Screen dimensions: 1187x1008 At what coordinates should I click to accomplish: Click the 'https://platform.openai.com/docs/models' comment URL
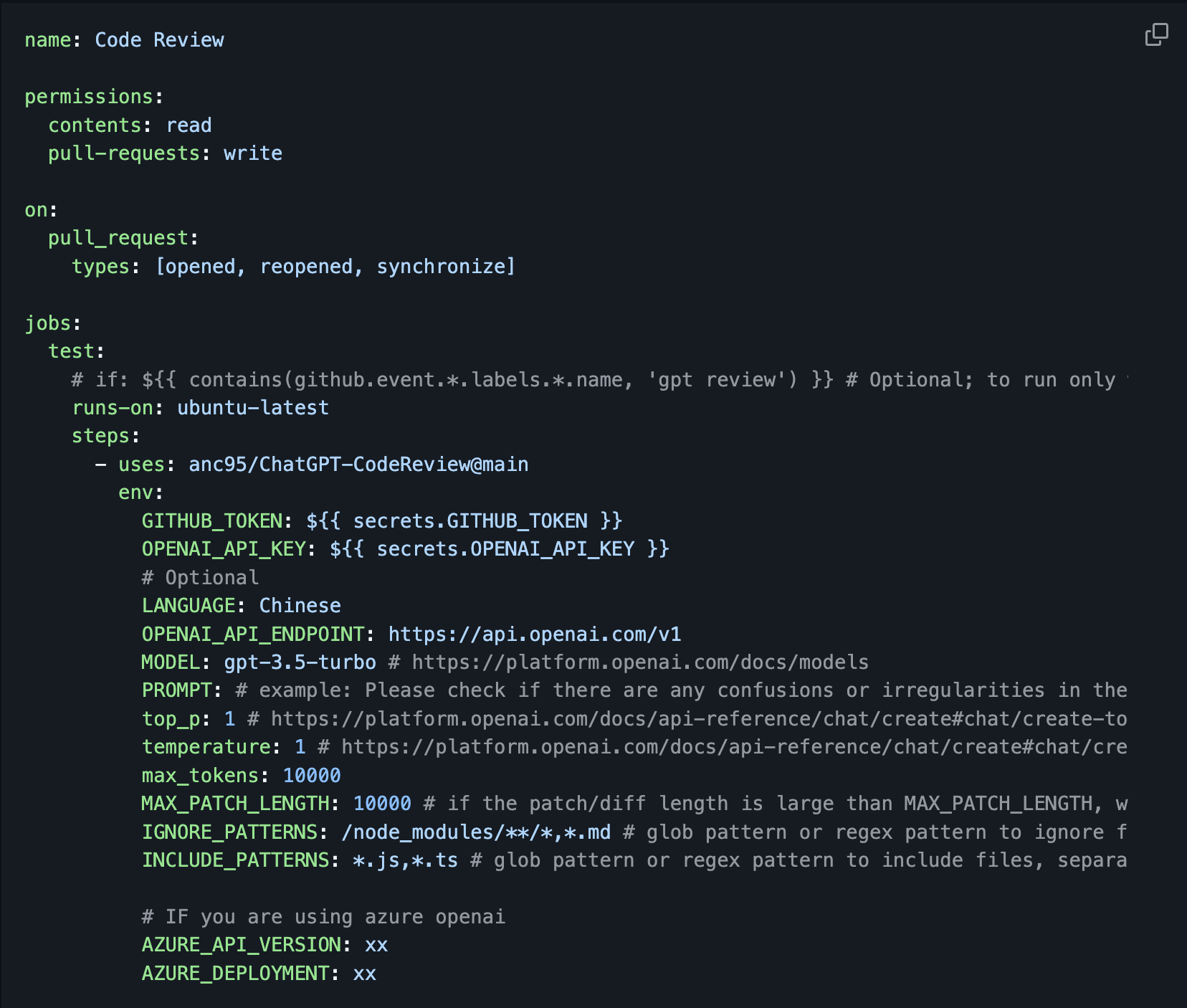[x=640, y=662]
